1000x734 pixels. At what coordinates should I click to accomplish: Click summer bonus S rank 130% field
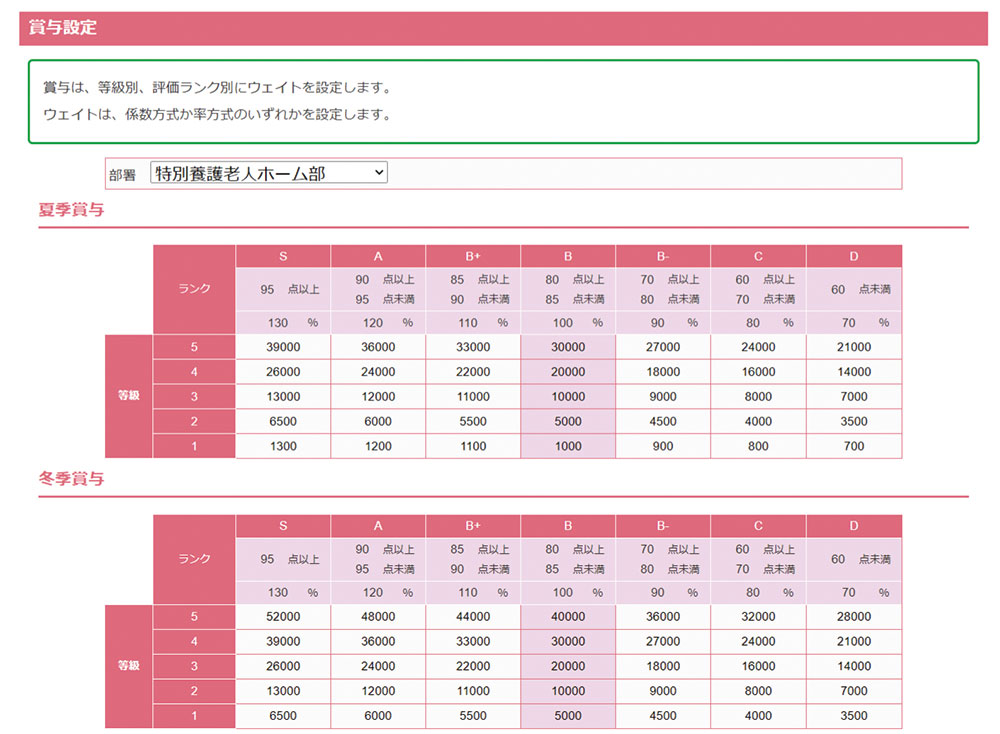pos(278,323)
